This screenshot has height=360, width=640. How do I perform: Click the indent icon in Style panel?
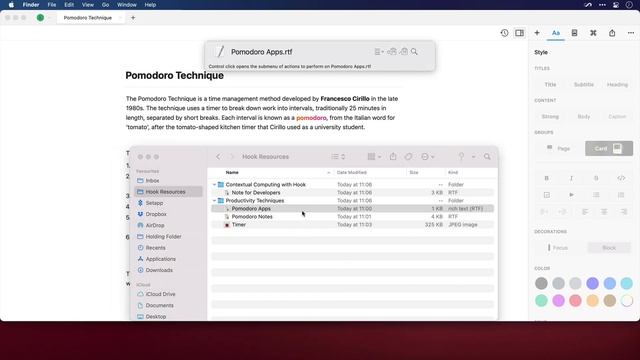coord(562,212)
